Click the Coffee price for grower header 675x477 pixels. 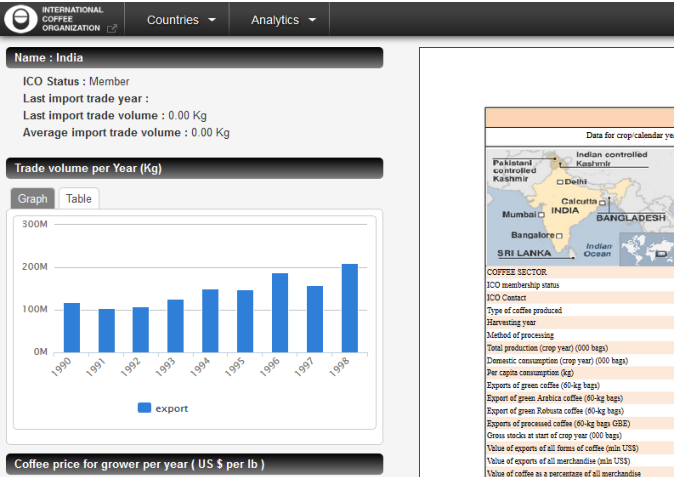195,464
